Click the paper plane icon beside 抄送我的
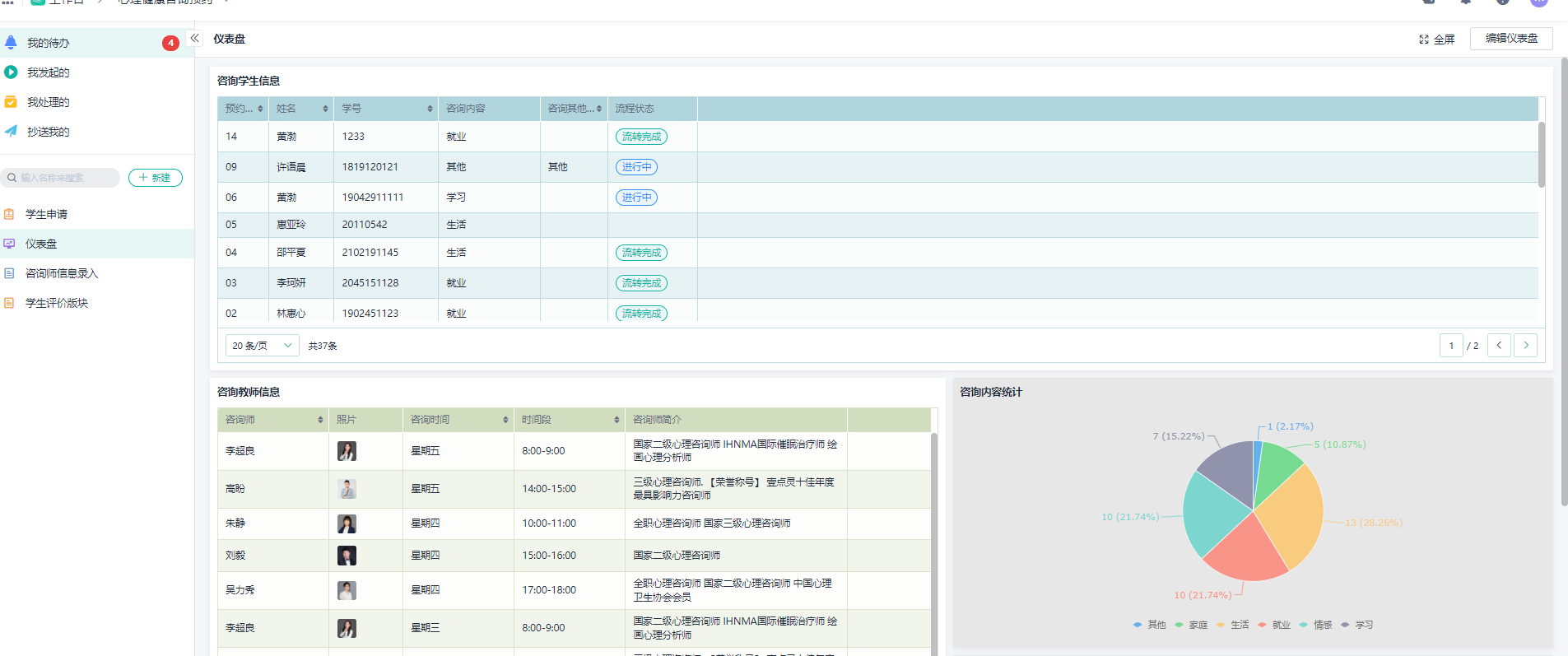This screenshot has width=1568, height=656. (11, 132)
